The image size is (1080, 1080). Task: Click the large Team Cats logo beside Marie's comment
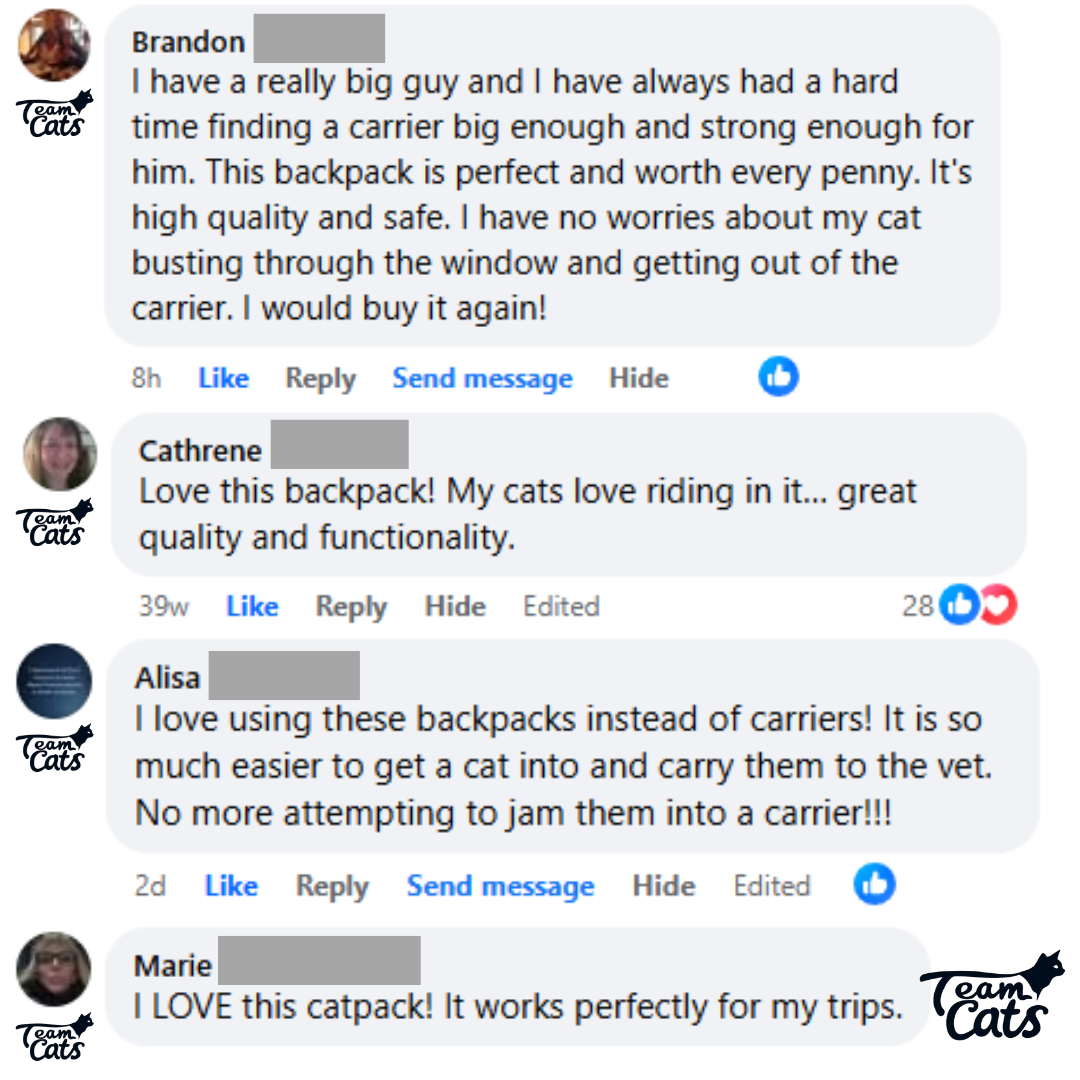point(992,997)
